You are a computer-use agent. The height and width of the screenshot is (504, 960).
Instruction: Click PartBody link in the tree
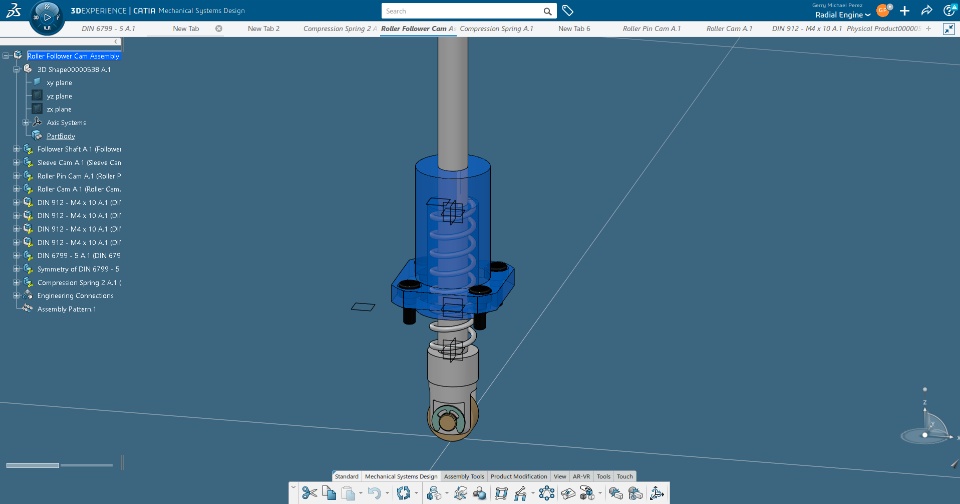(61, 136)
